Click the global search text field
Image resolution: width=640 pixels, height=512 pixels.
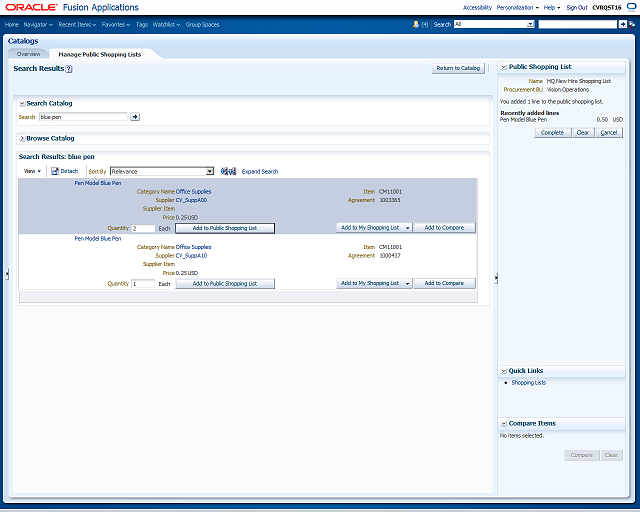[578, 24]
